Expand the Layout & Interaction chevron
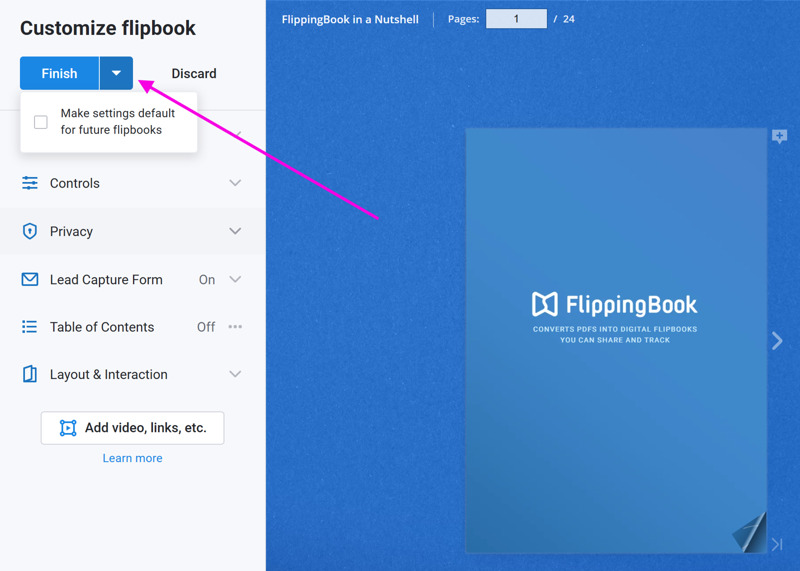 click(x=235, y=374)
